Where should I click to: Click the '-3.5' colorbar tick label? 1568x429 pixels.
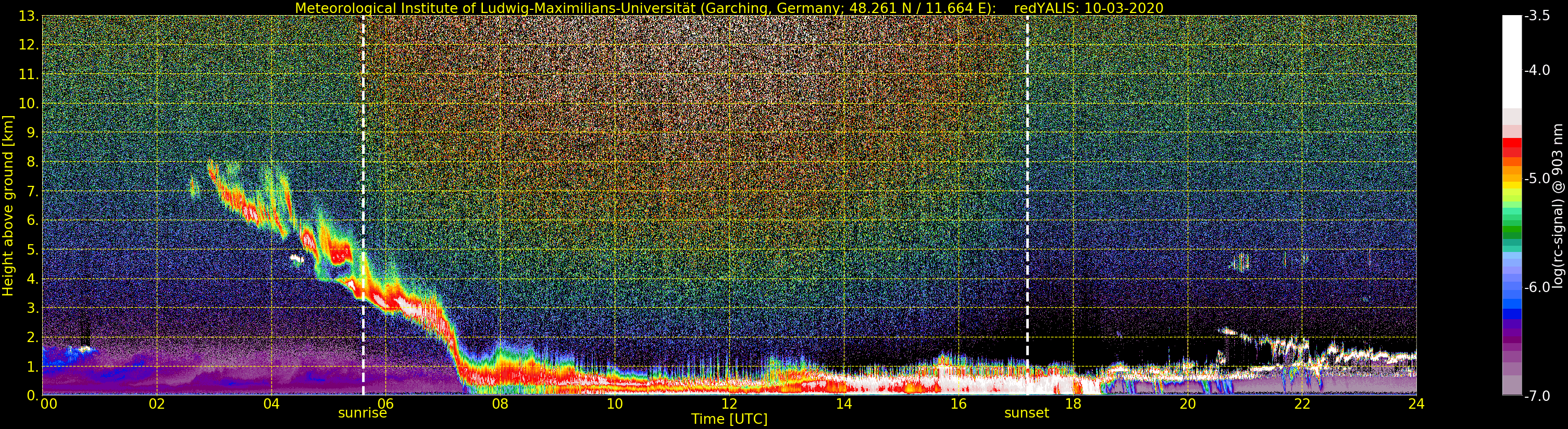tap(1537, 17)
